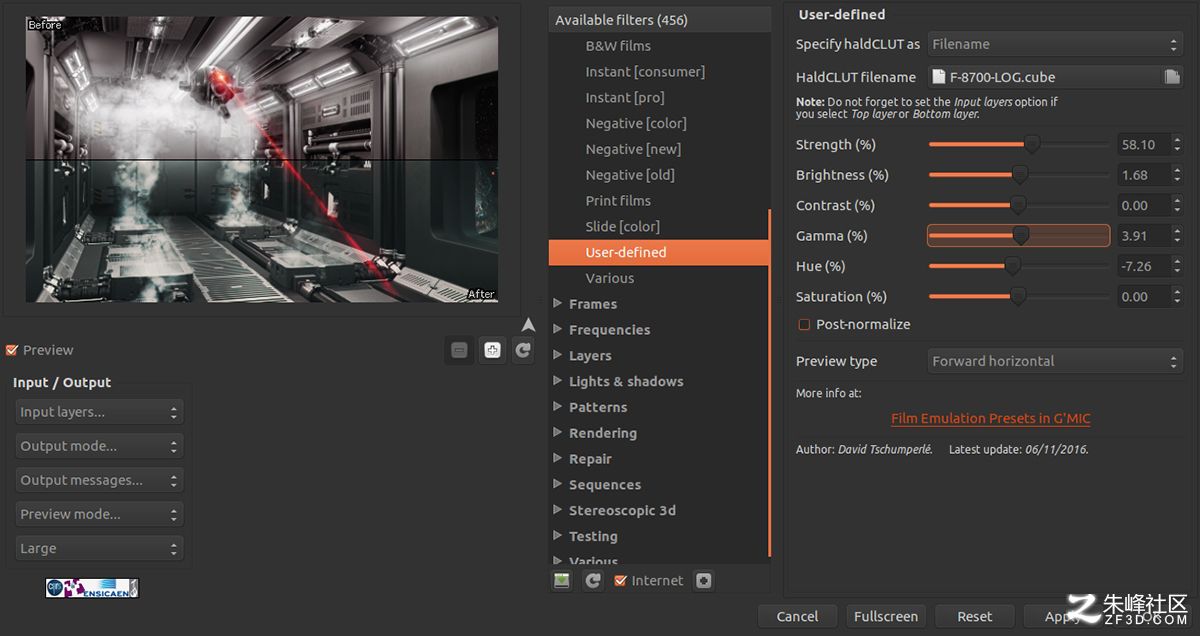
Task: Click the Reset button
Action: coord(975,617)
